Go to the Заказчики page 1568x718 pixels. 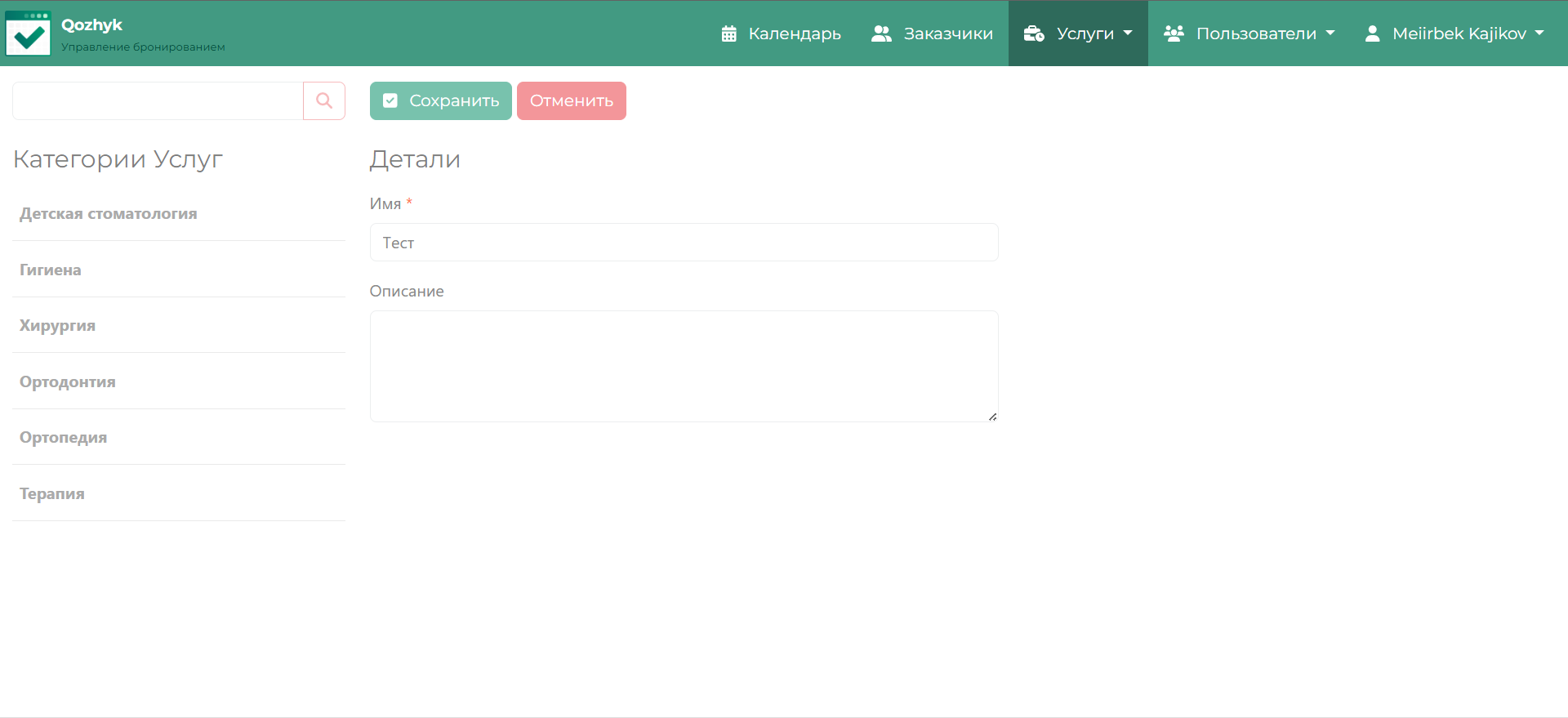[947, 33]
